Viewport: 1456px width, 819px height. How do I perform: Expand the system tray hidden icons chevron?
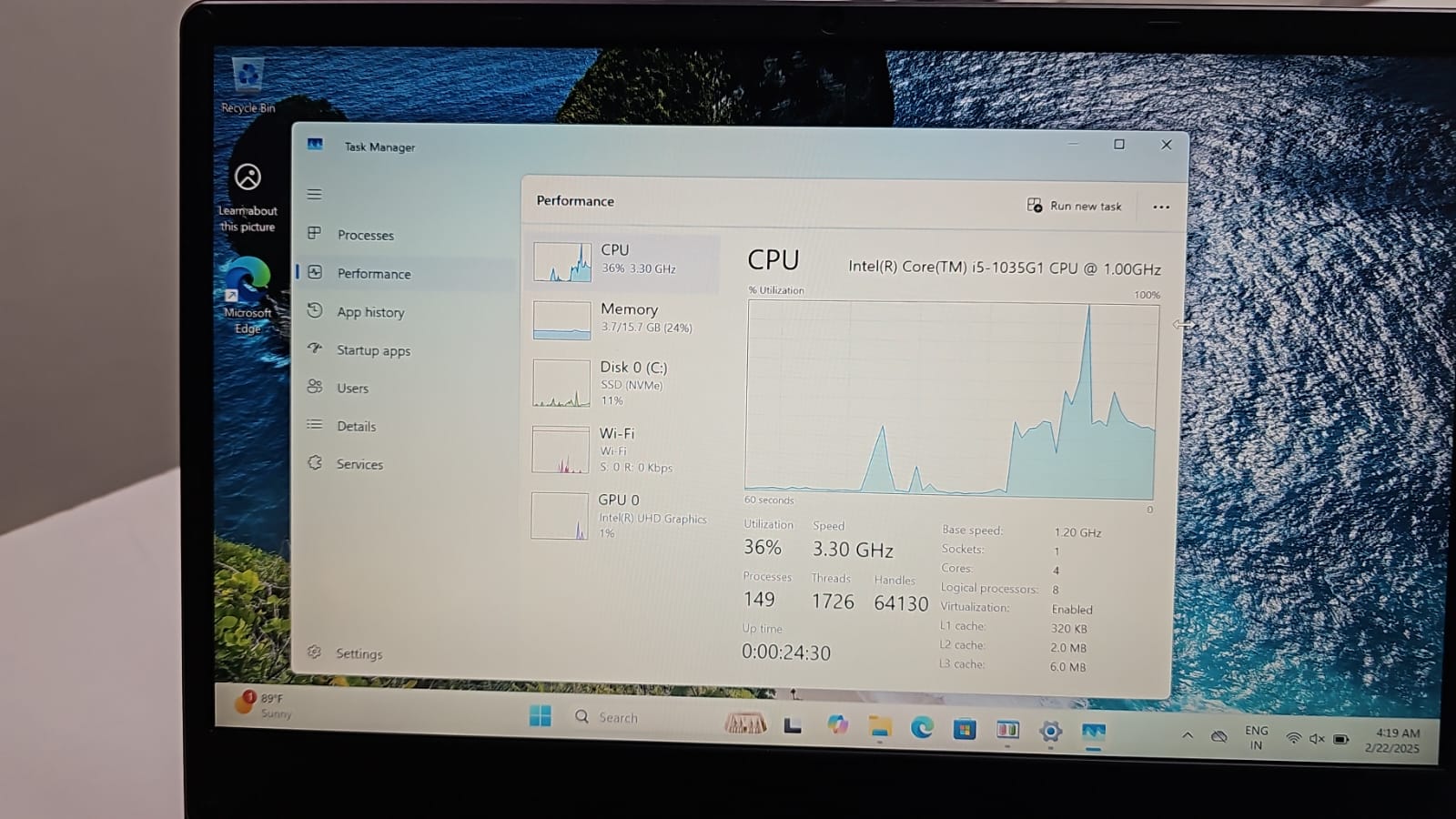pos(1187,735)
